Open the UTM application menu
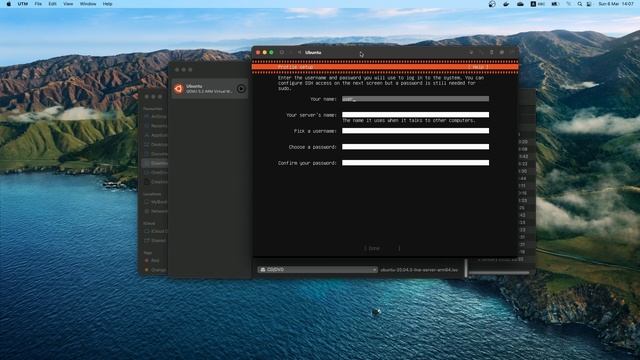The height and width of the screenshot is (360, 640). point(23,4)
